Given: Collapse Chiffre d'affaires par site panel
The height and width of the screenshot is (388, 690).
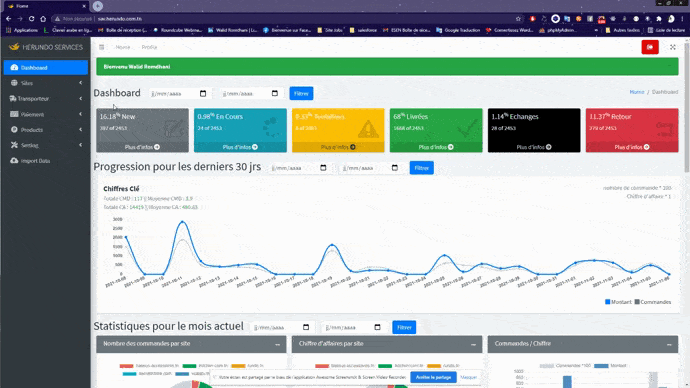Looking at the screenshot, I should [473, 344].
